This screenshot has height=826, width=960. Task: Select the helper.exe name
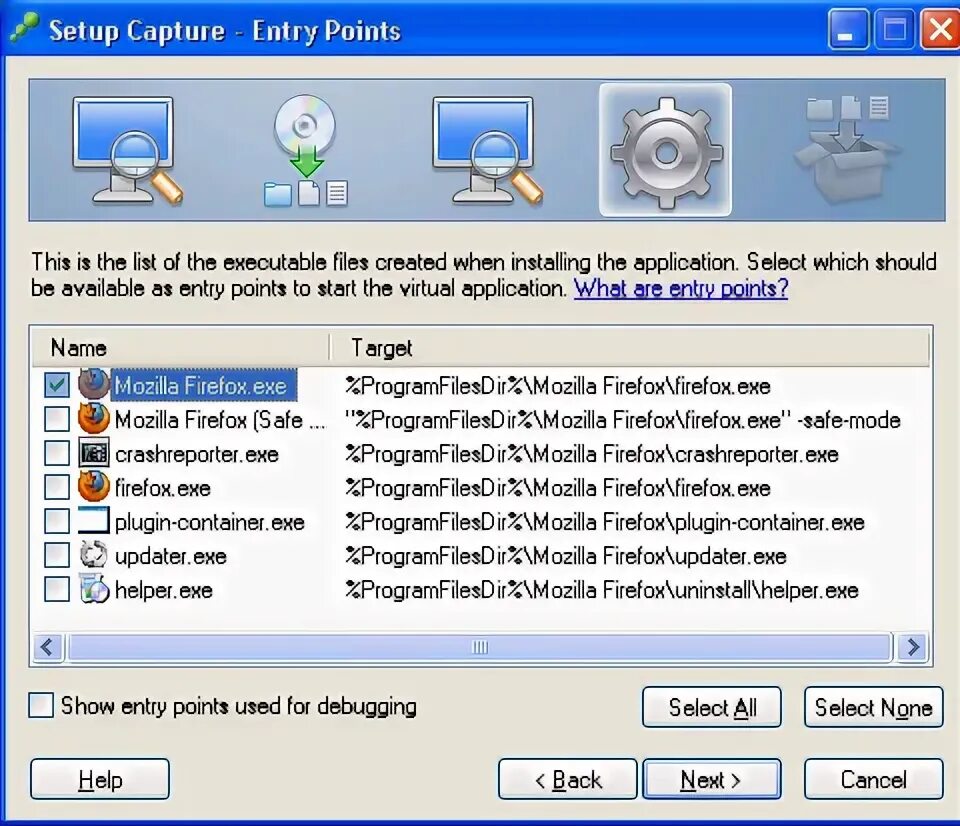(x=163, y=590)
